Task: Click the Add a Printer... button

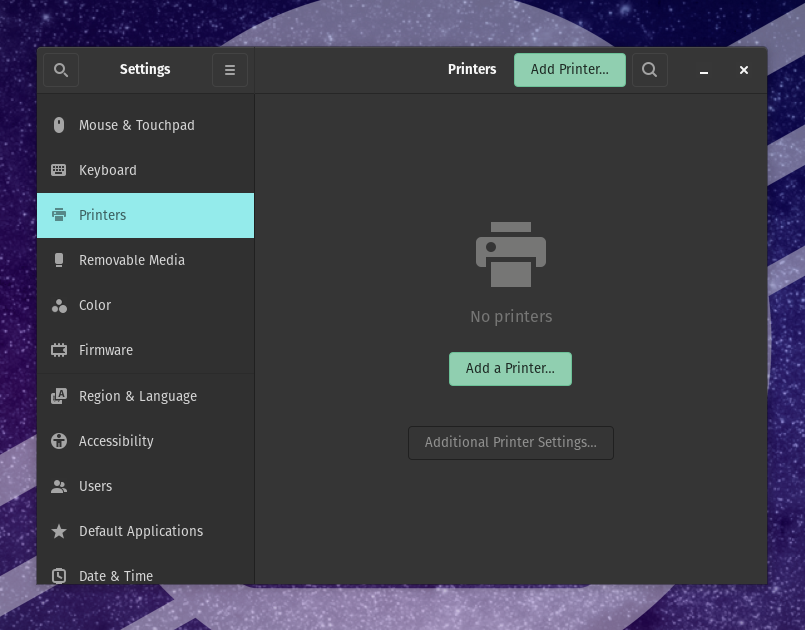Action: coord(510,368)
